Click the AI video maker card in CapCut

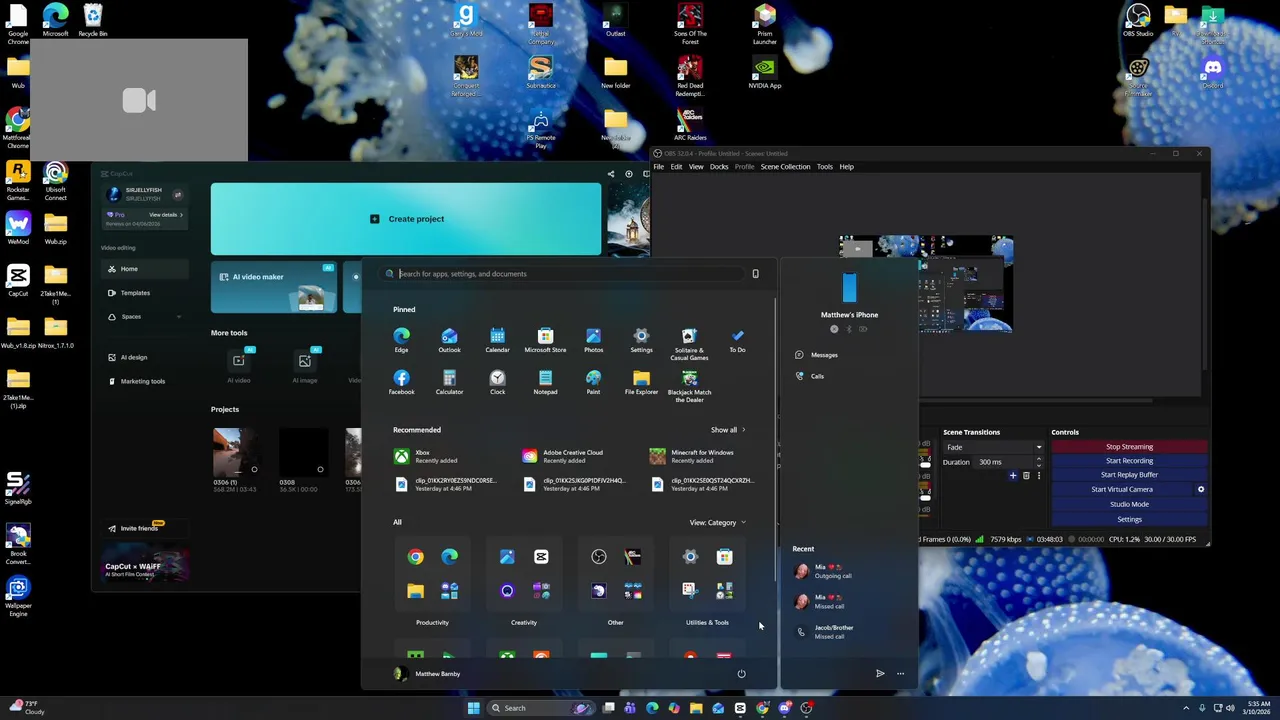pos(274,288)
